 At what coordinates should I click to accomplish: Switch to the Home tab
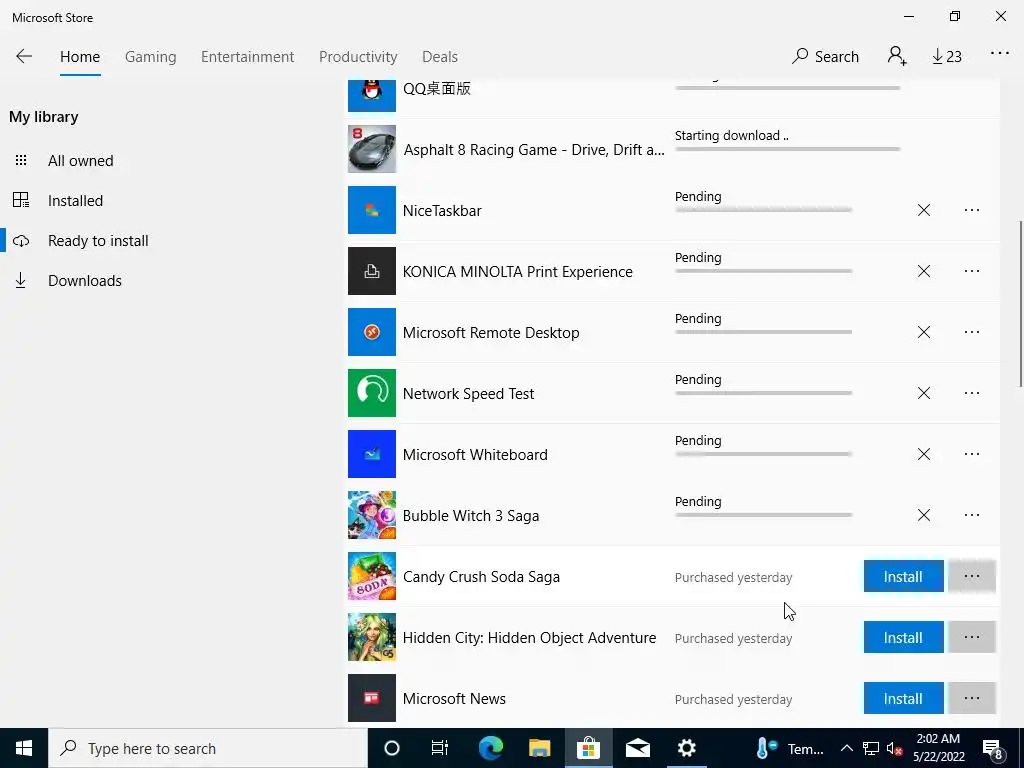80,57
